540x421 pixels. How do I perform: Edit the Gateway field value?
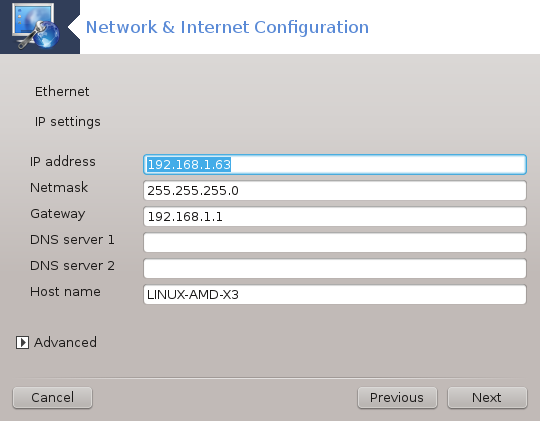click(335, 217)
